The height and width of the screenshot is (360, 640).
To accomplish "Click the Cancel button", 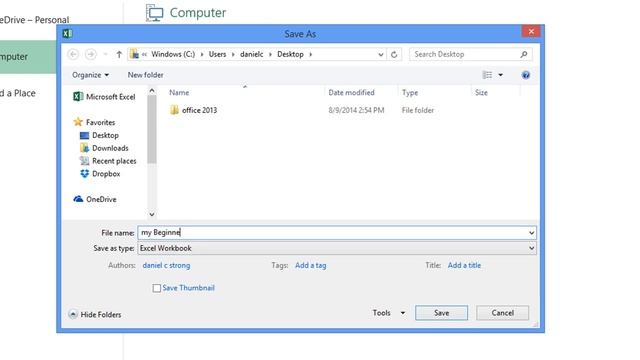I will [502, 313].
